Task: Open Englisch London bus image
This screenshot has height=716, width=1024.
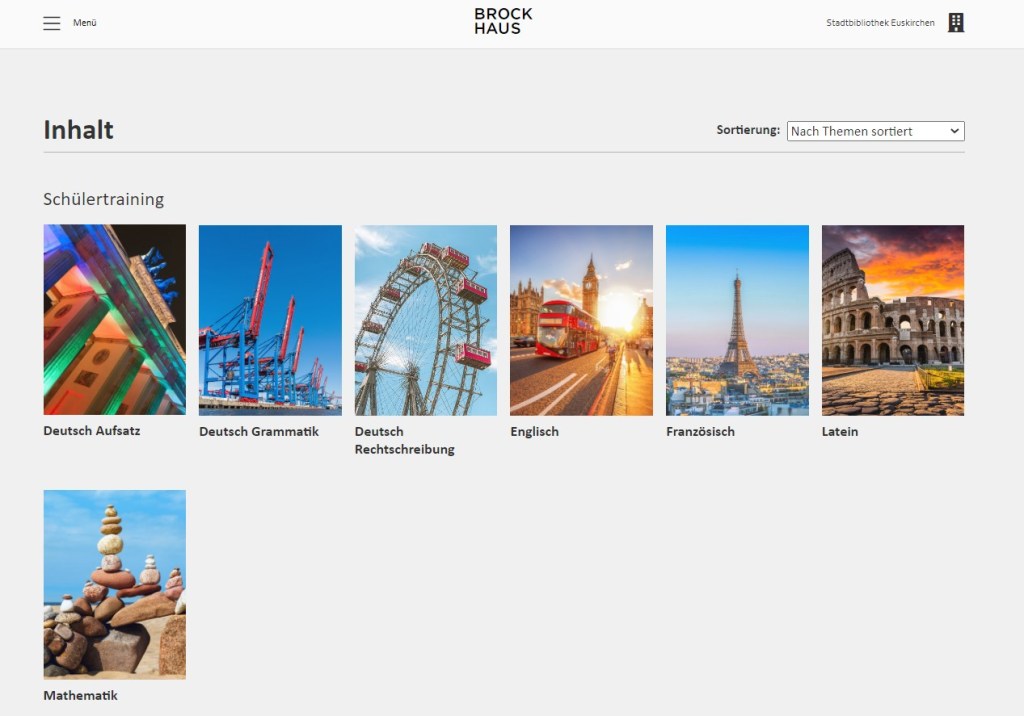Action: coord(581,319)
